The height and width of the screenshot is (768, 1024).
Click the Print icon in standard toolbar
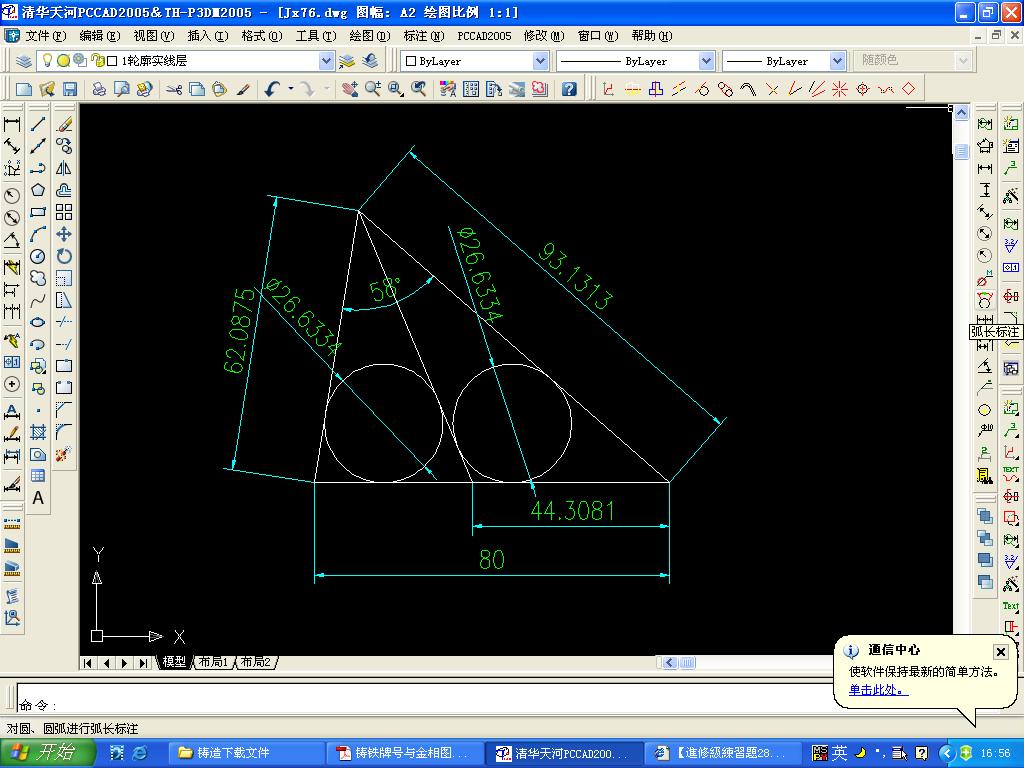[x=99, y=89]
